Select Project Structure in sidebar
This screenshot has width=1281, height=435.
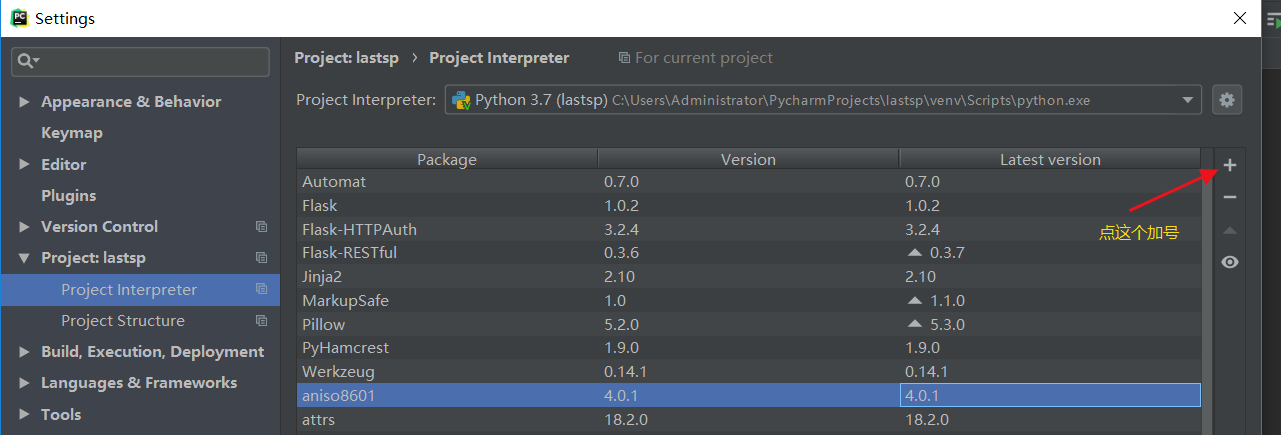pos(123,321)
